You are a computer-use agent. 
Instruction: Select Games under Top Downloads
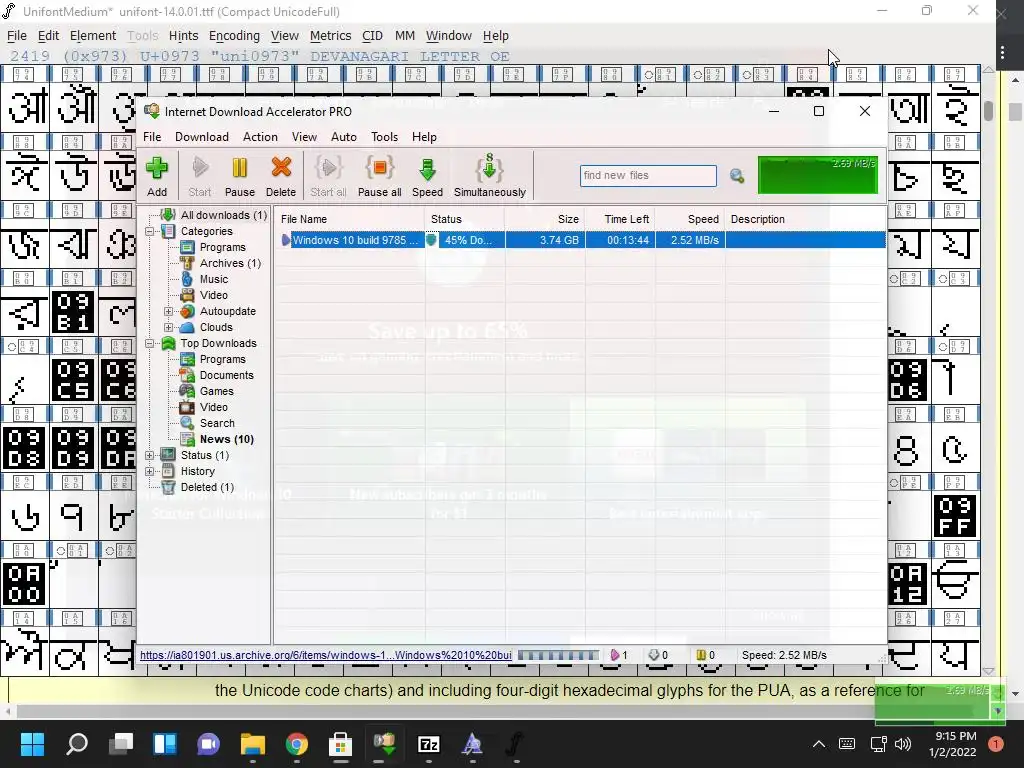click(216, 391)
